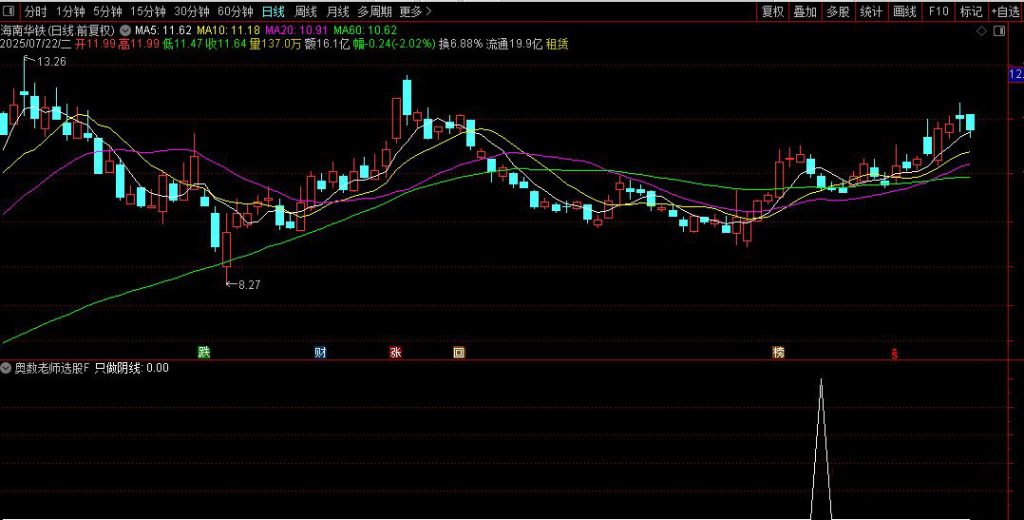Click the 复权 adjustment button

(773, 12)
